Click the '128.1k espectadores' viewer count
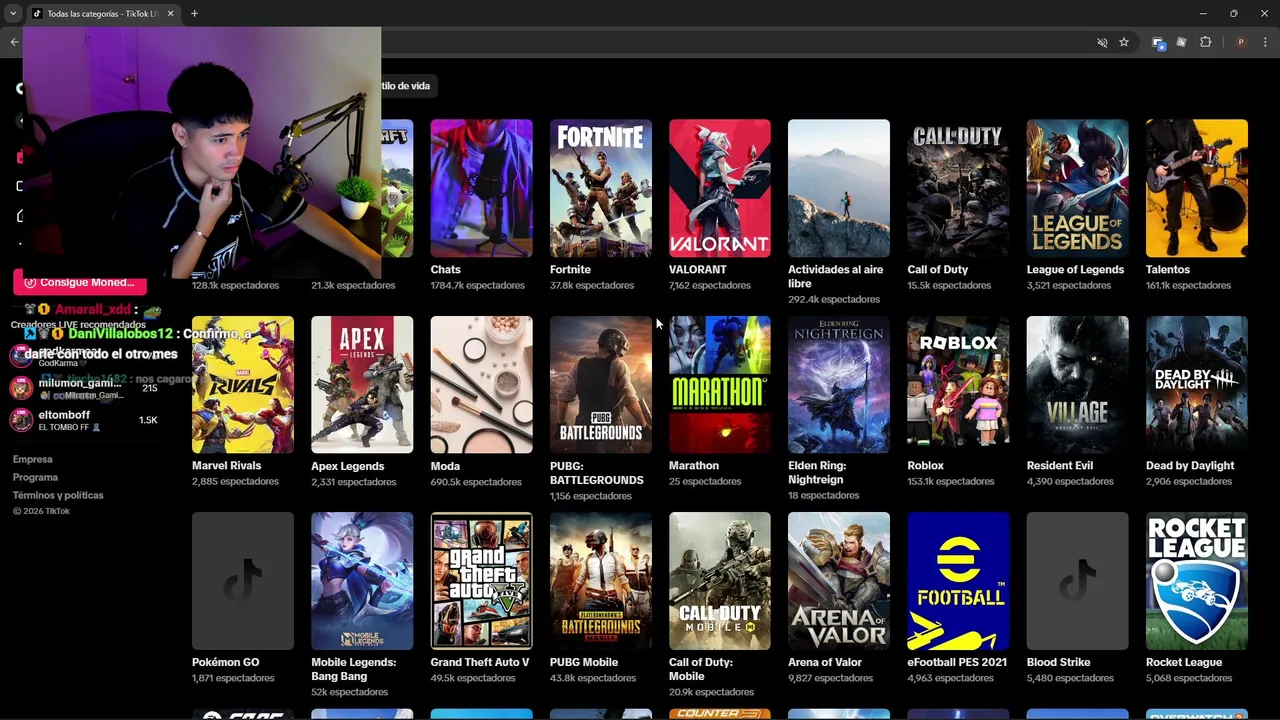Image resolution: width=1280 pixels, height=720 pixels. (235, 285)
